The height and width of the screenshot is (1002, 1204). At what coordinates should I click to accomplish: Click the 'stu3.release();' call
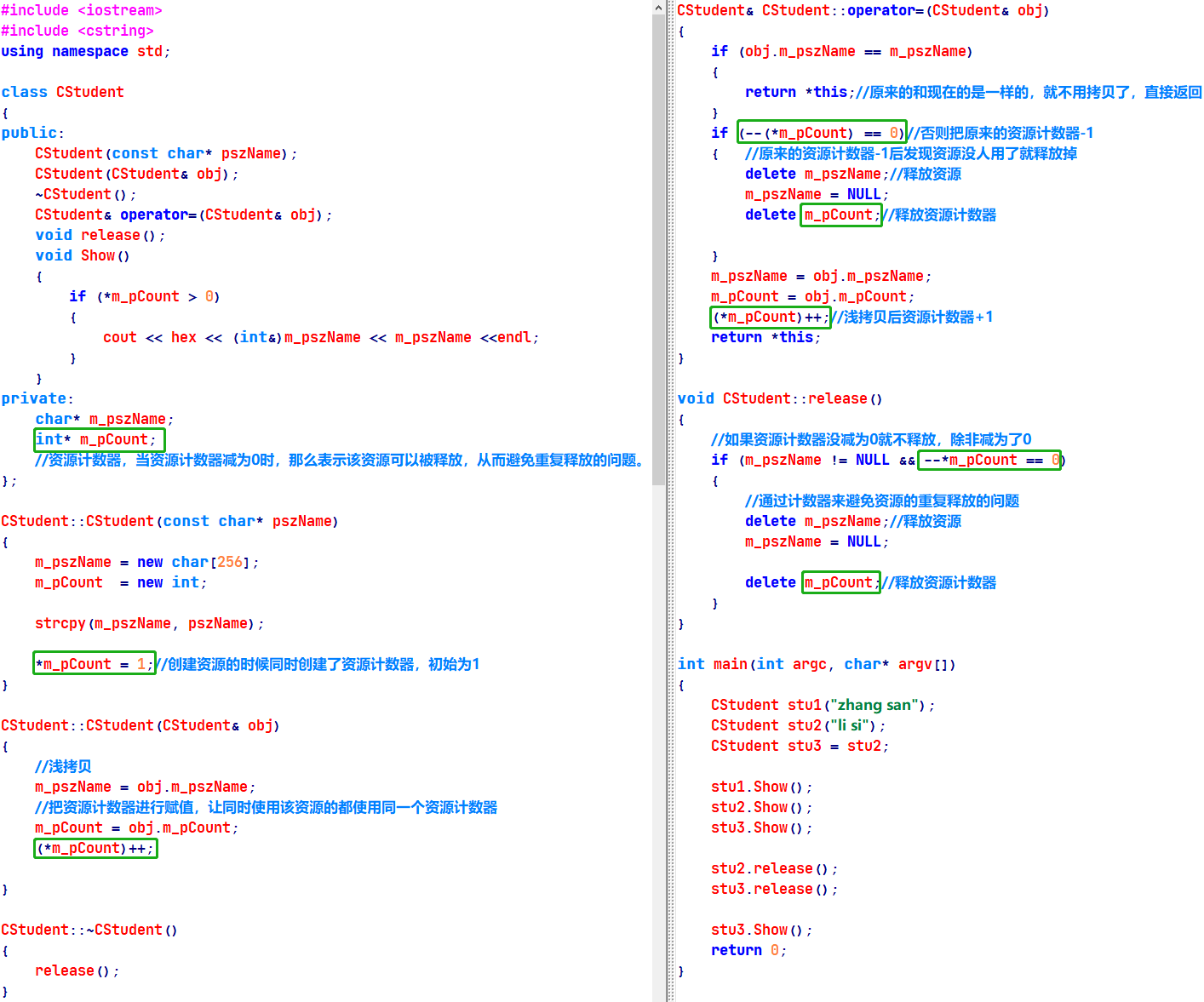(x=775, y=889)
